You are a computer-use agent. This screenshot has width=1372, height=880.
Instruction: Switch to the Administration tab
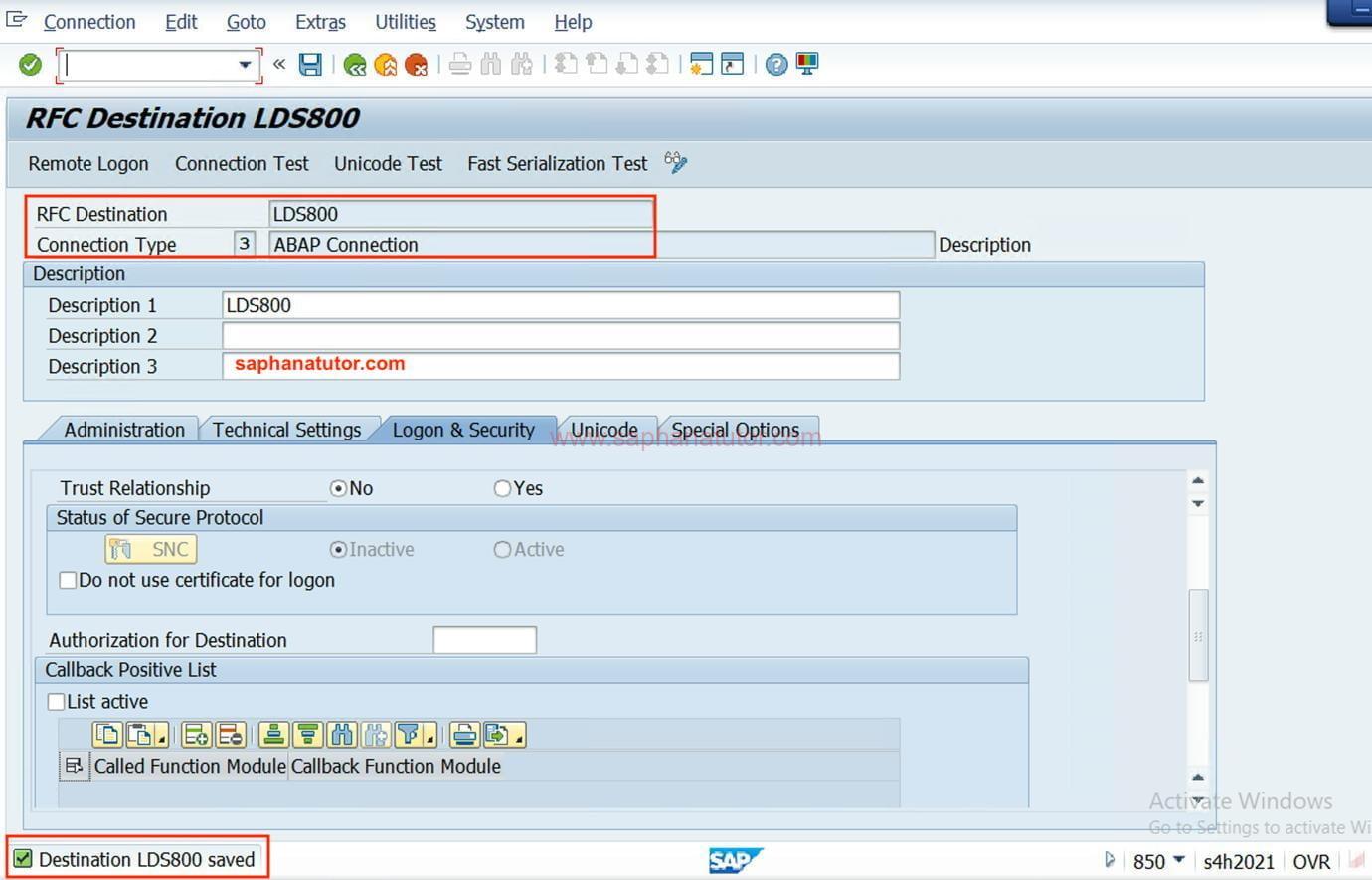pos(124,430)
